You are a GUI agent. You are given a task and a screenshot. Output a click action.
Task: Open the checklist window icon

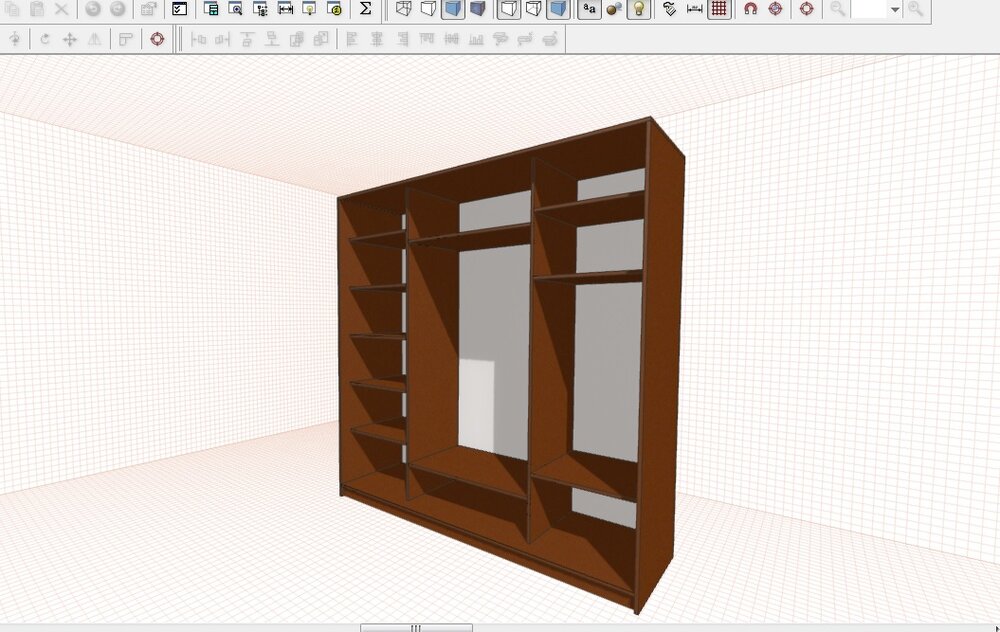pyautogui.click(x=179, y=9)
